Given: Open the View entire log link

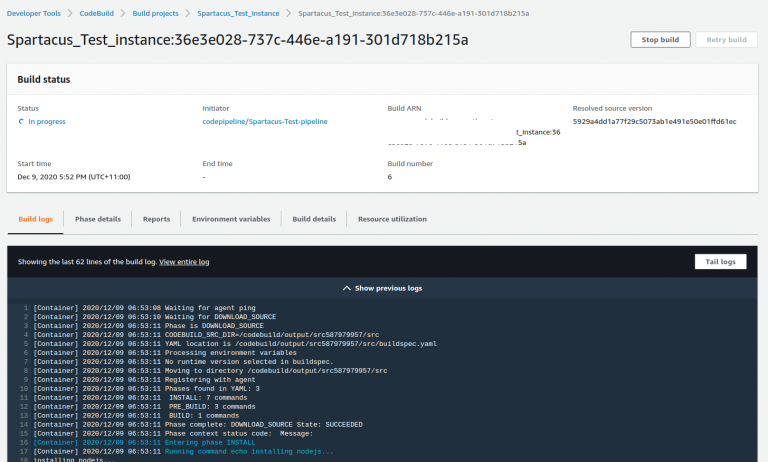Looking at the screenshot, I should point(184,261).
